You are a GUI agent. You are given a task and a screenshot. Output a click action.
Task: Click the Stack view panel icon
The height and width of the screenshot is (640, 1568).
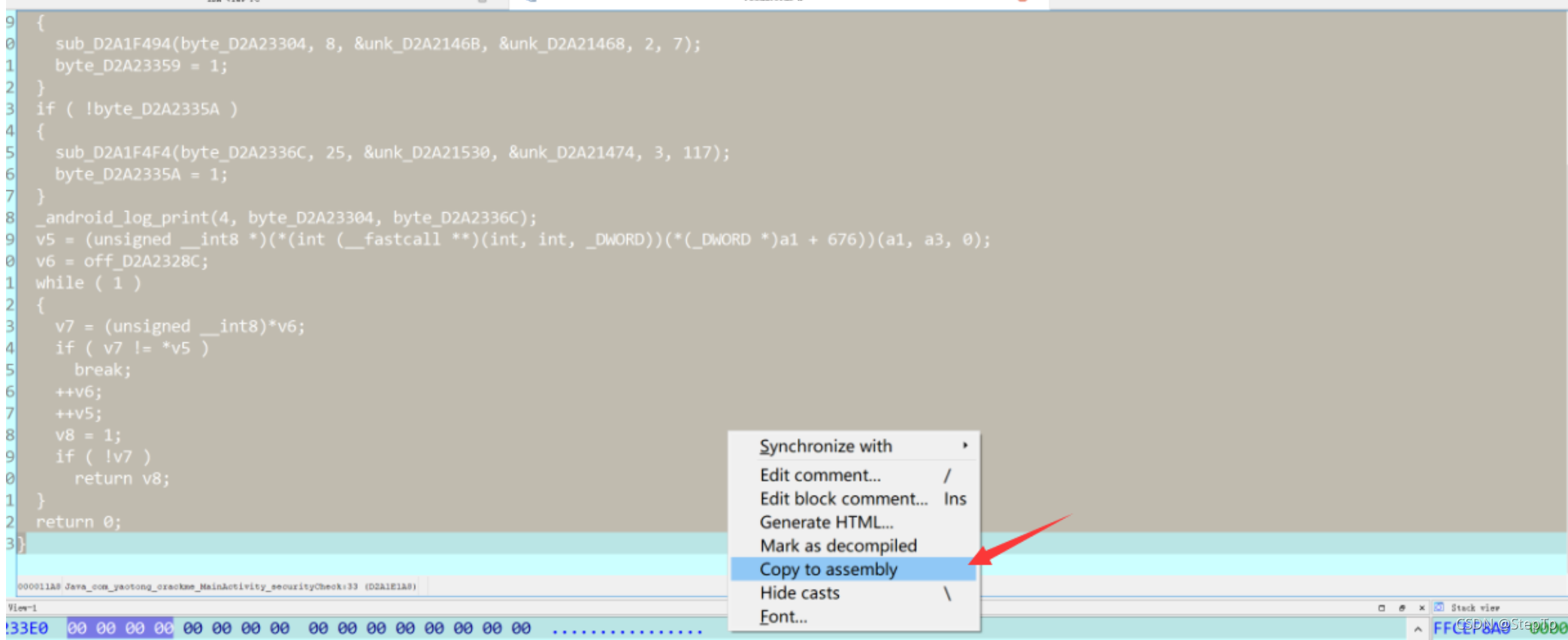point(1439,607)
